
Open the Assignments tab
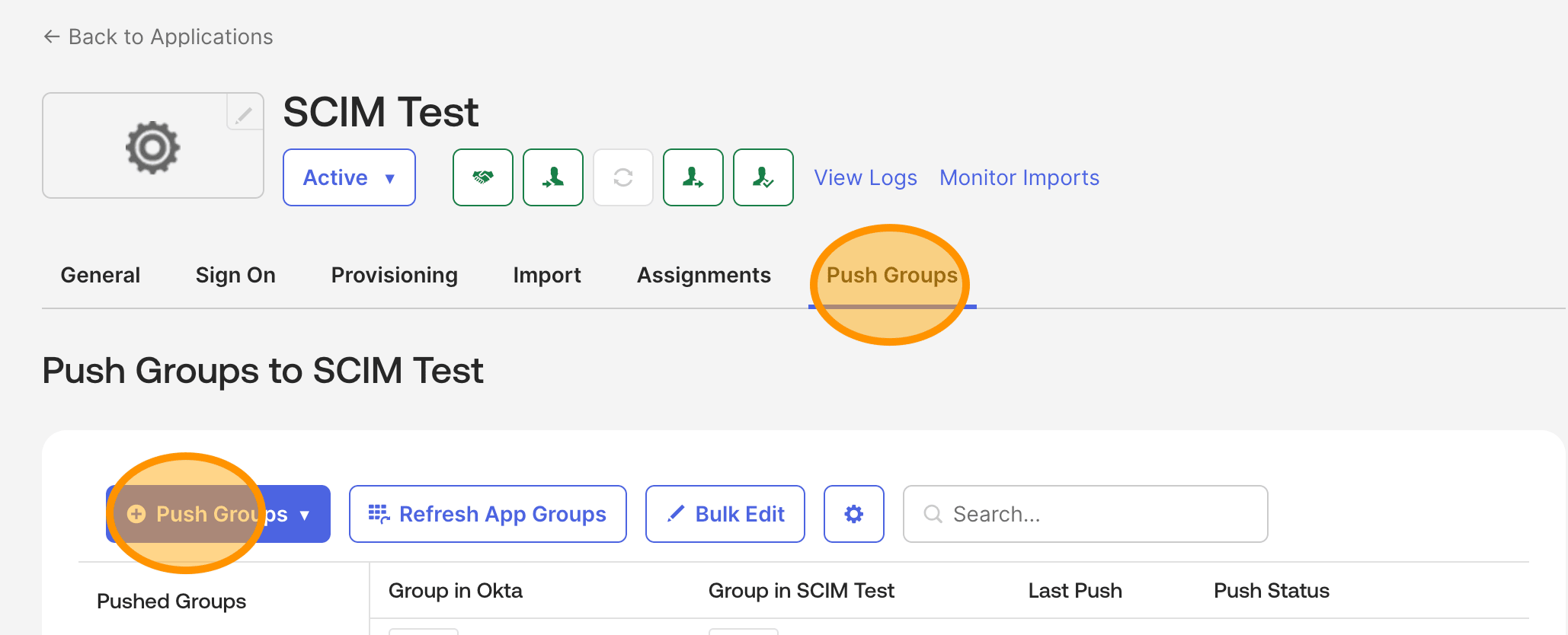pos(704,275)
